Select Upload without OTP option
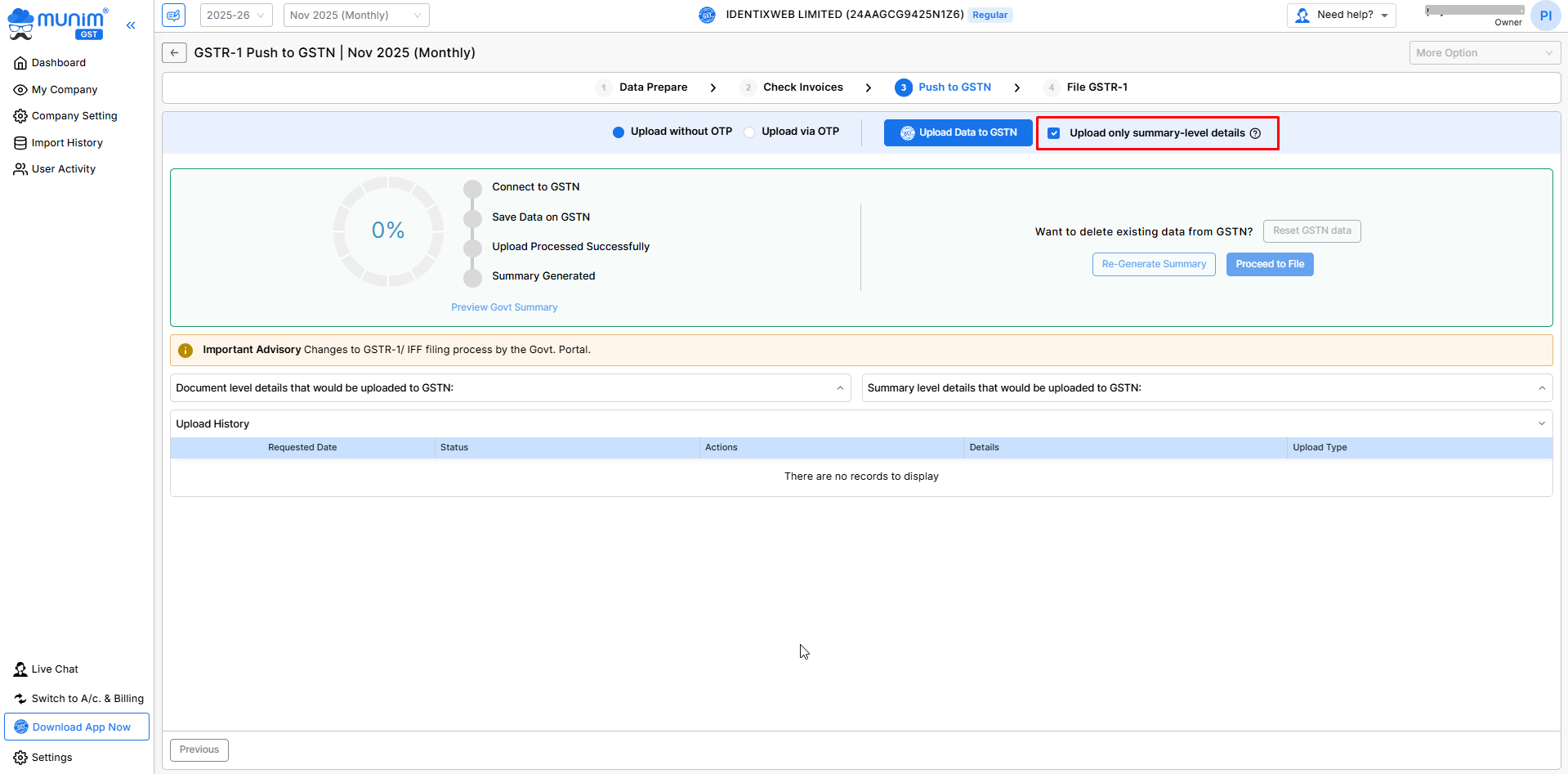The height and width of the screenshot is (774, 1568). [619, 132]
